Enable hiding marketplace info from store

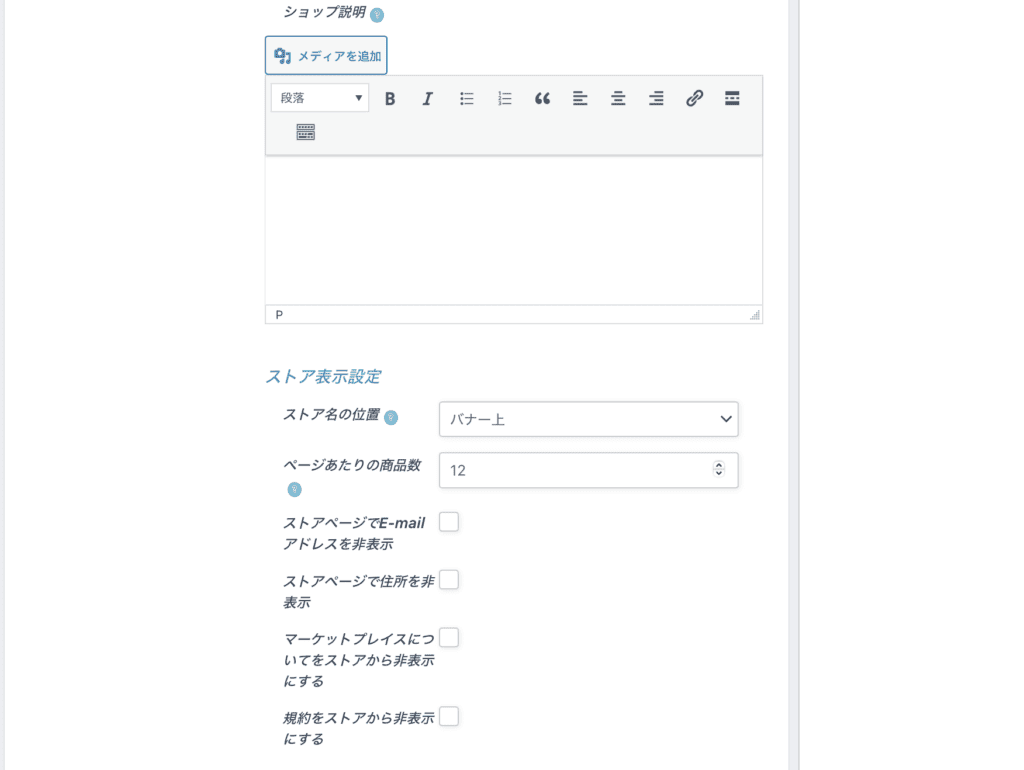[x=449, y=637]
